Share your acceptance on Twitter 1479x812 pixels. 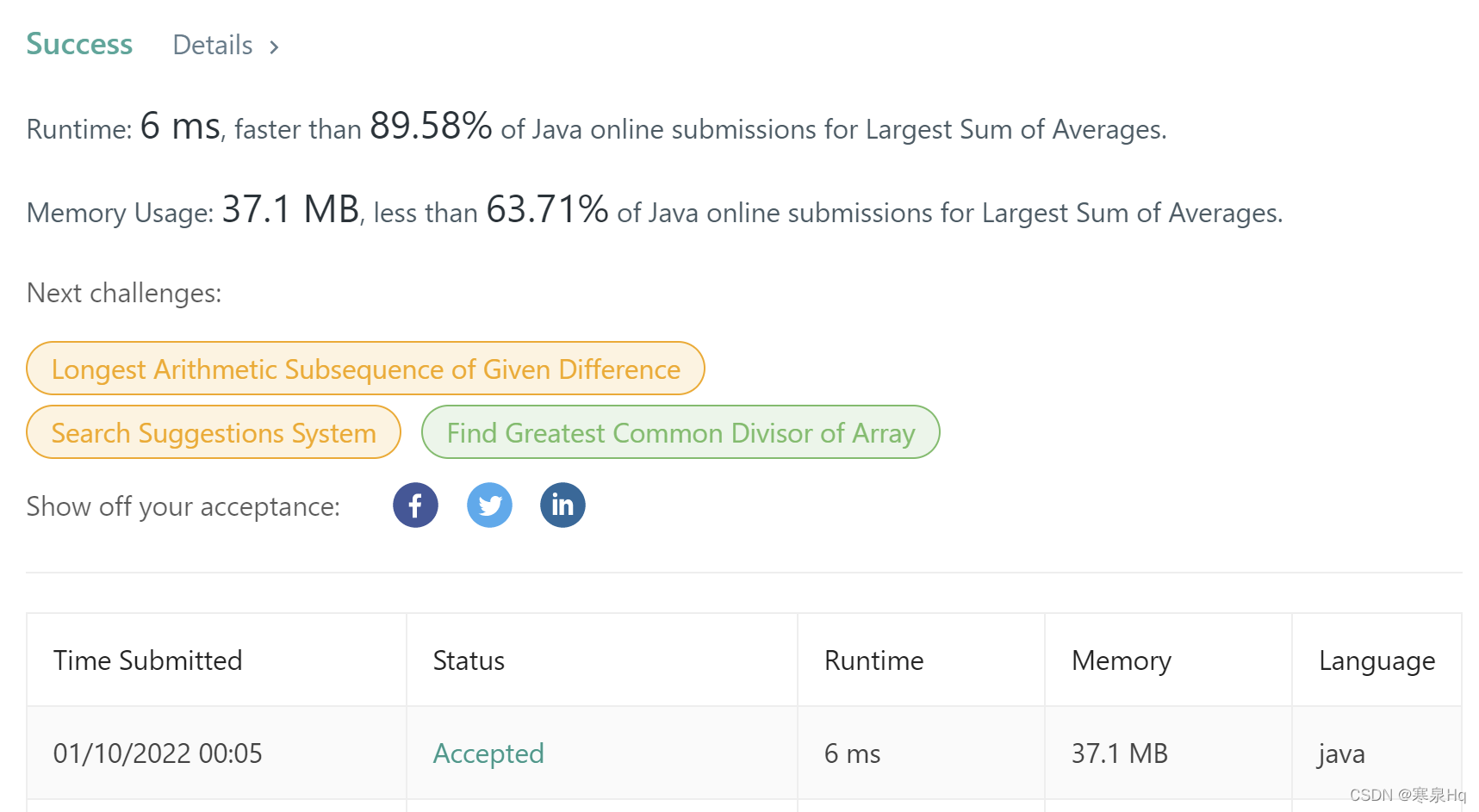(x=489, y=505)
